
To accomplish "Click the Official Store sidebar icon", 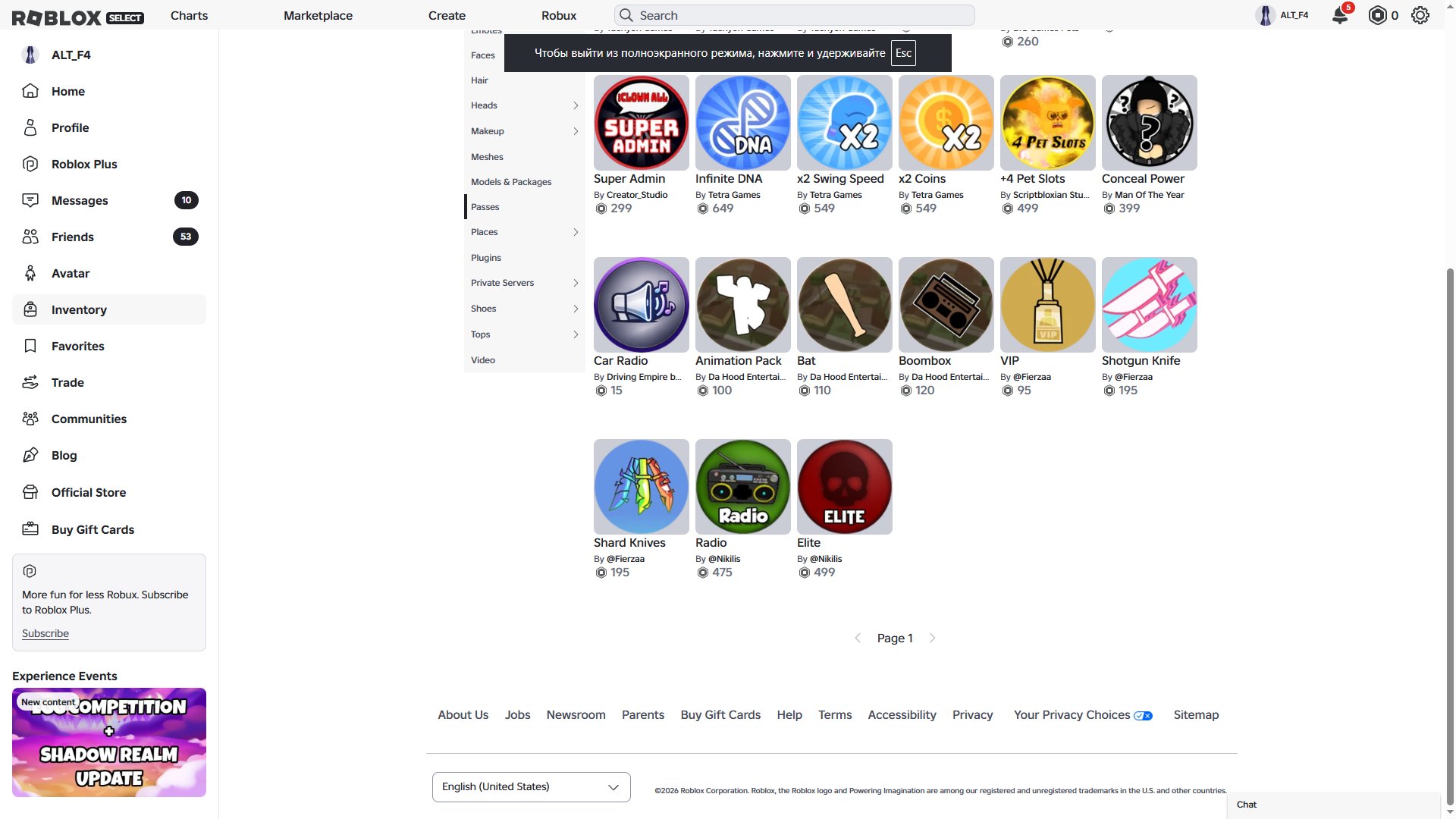I will click(30, 492).
